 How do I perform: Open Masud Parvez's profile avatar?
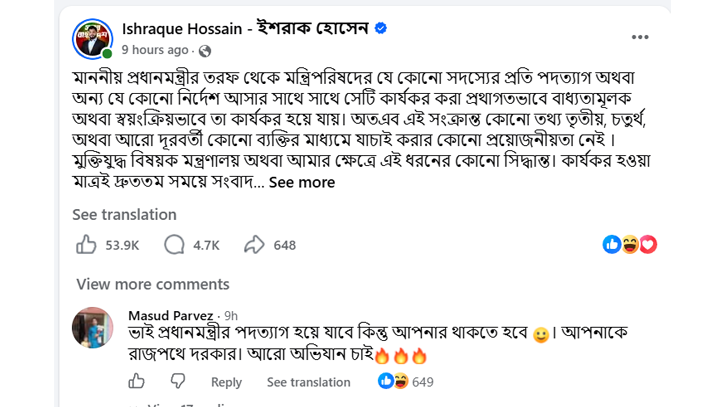92,327
